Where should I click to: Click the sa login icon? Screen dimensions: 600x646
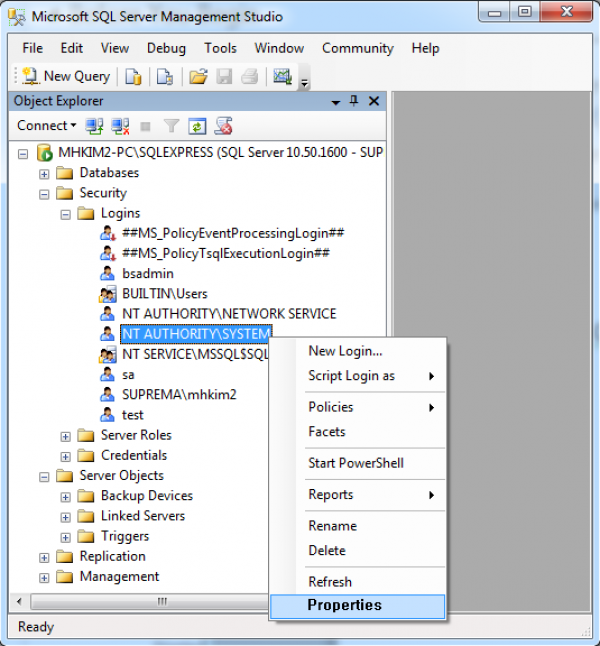tap(108, 374)
